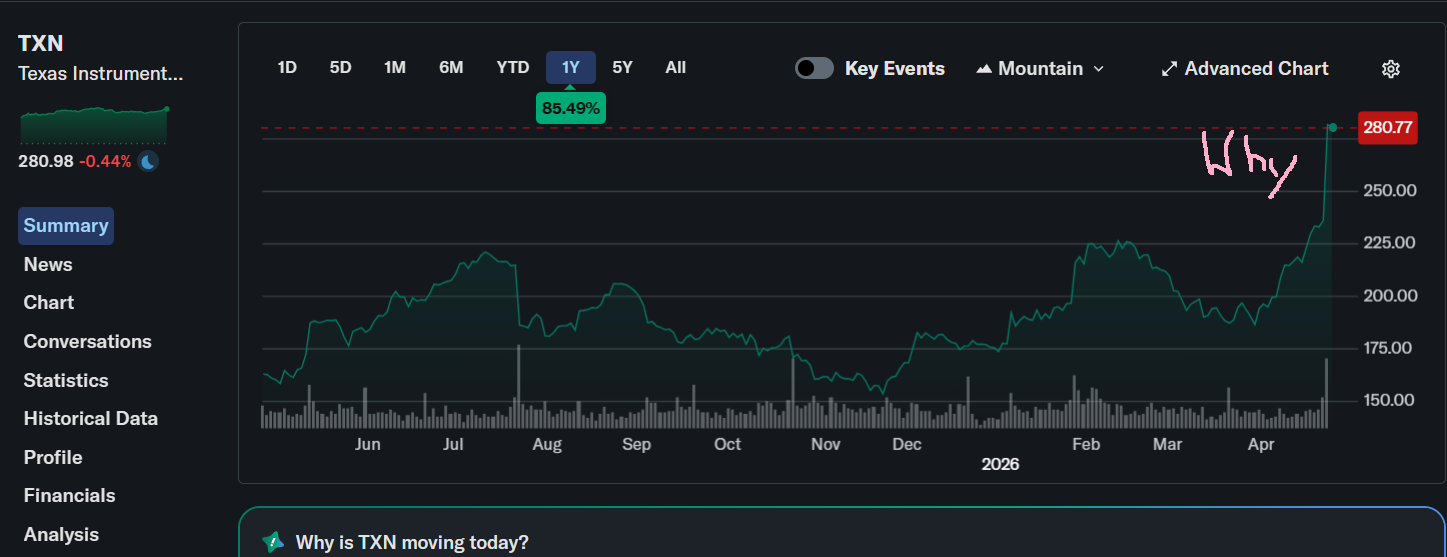1447x557 pixels.
Task: Click the 2026 year label on axis
Action: [x=1000, y=465]
